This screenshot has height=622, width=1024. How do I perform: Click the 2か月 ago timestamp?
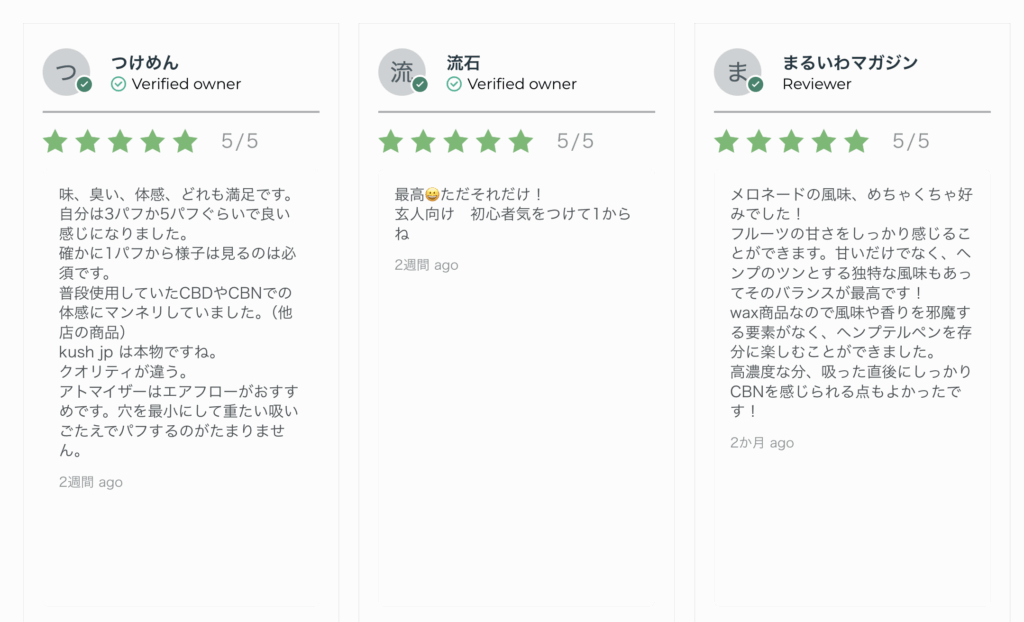pos(762,443)
